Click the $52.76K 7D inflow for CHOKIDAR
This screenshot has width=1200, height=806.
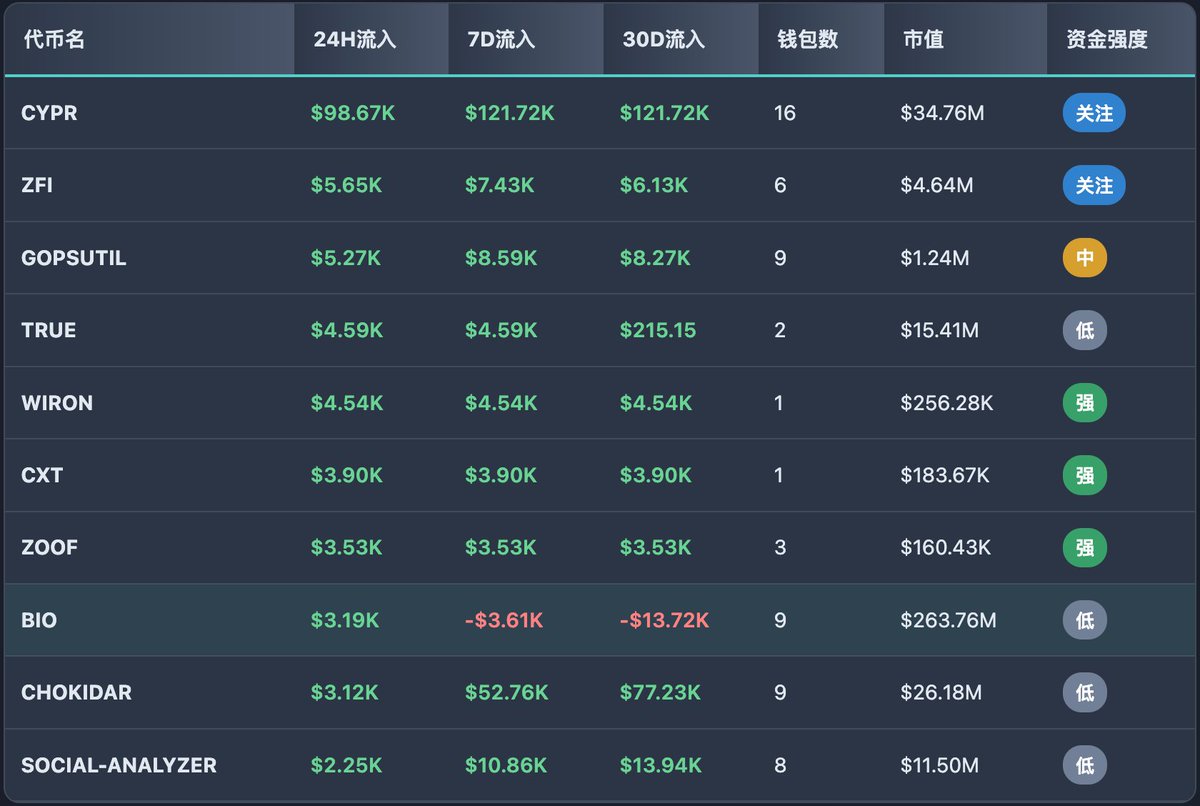click(506, 693)
